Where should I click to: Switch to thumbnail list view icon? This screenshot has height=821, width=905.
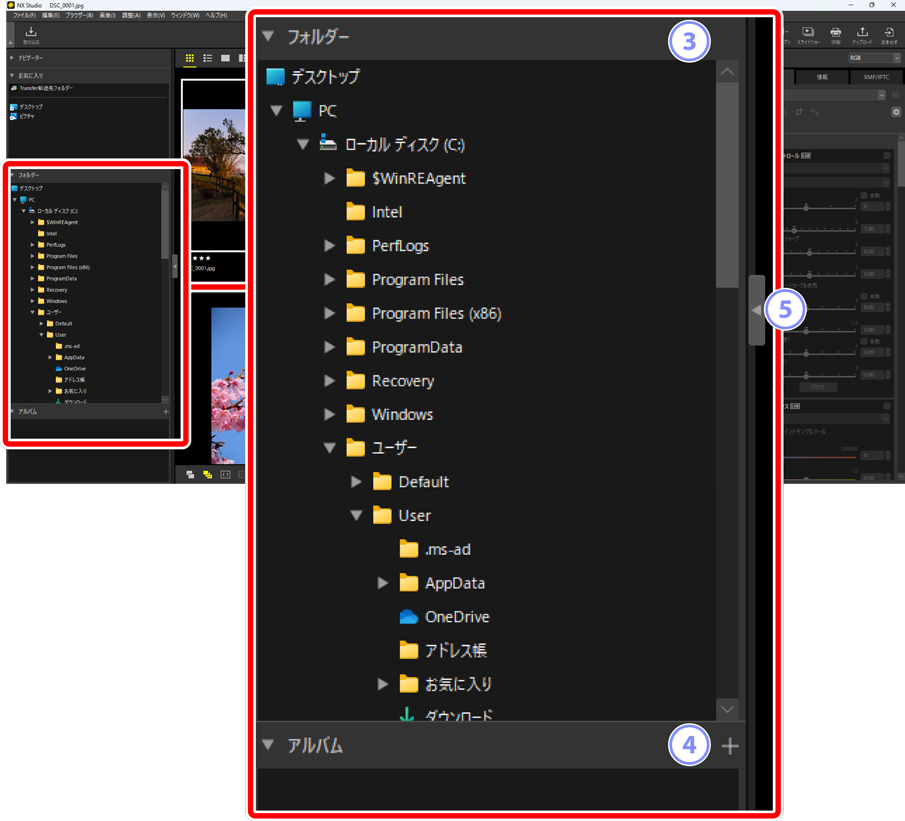point(208,59)
